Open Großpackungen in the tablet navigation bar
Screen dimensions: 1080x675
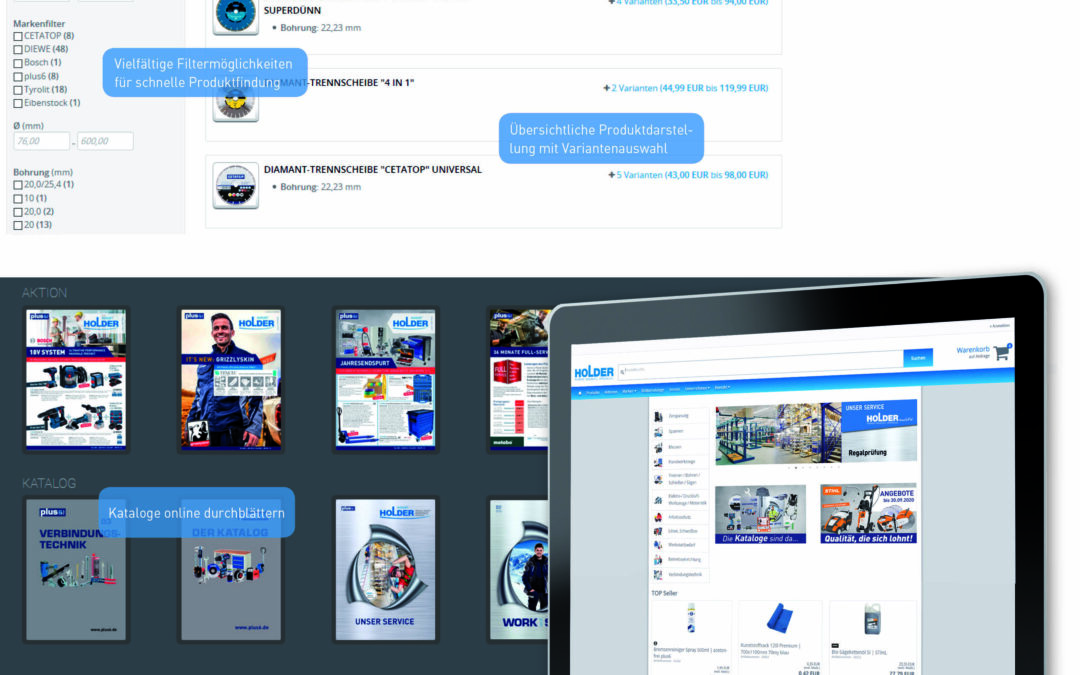pyautogui.click(x=652, y=390)
